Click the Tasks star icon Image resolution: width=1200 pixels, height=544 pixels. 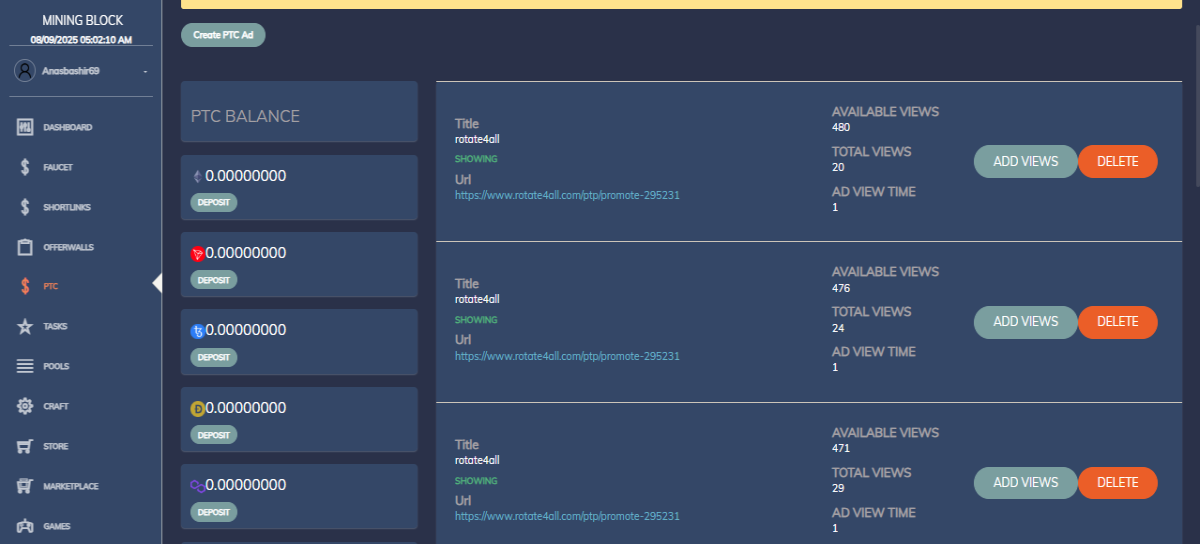coord(25,327)
